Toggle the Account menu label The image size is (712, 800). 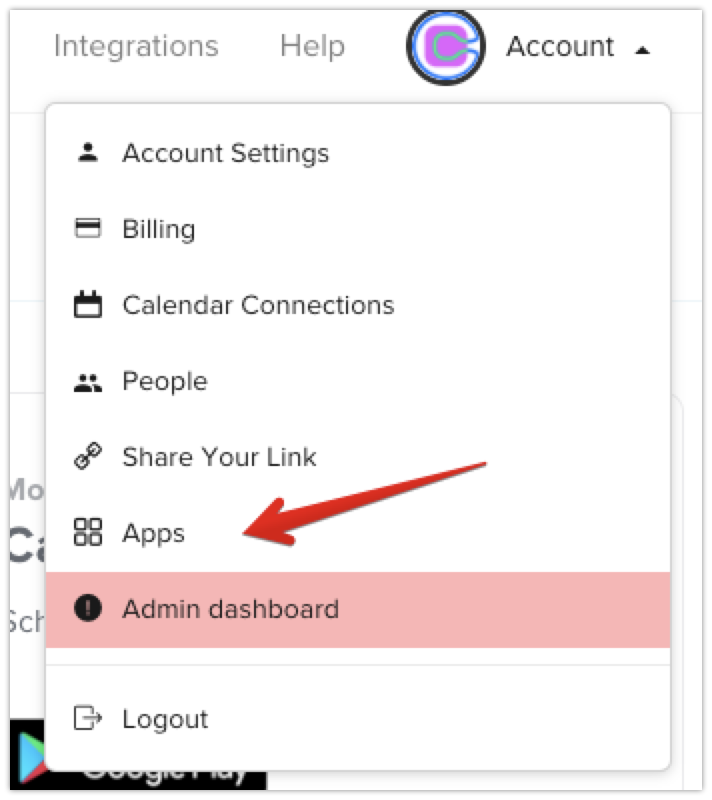(560, 46)
